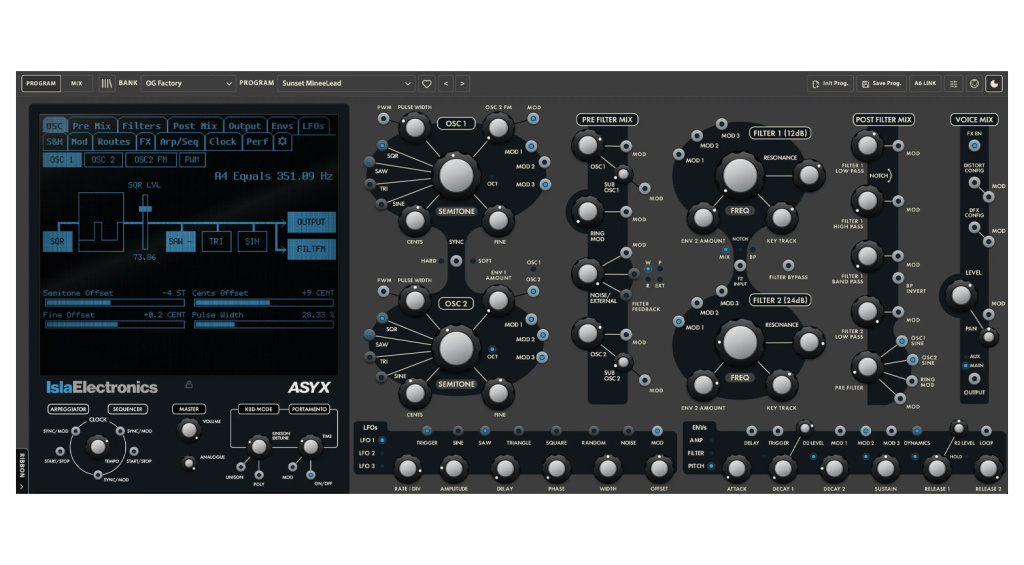Open the gear tab in the display
The width and height of the screenshot is (1024, 565).
click(x=282, y=141)
